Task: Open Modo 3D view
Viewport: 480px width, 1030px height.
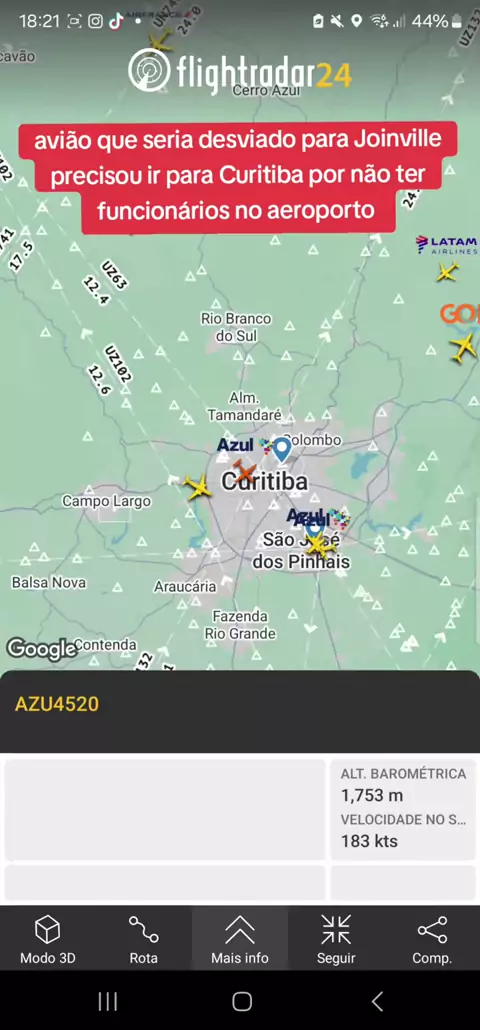Action: pos(47,938)
